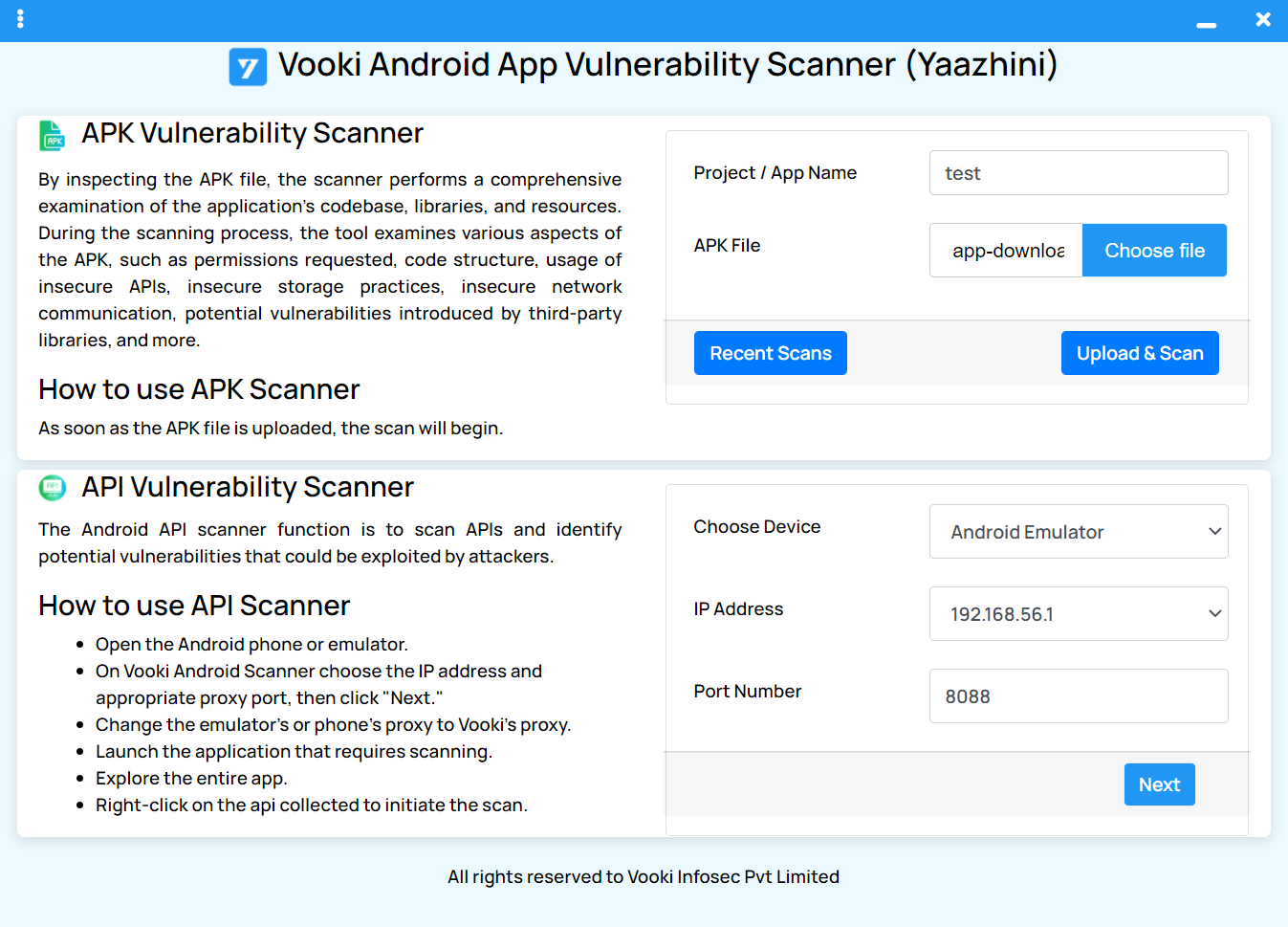Click the green APK file icon
Image resolution: width=1288 pixels, height=927 pixels.
[52, 135]
